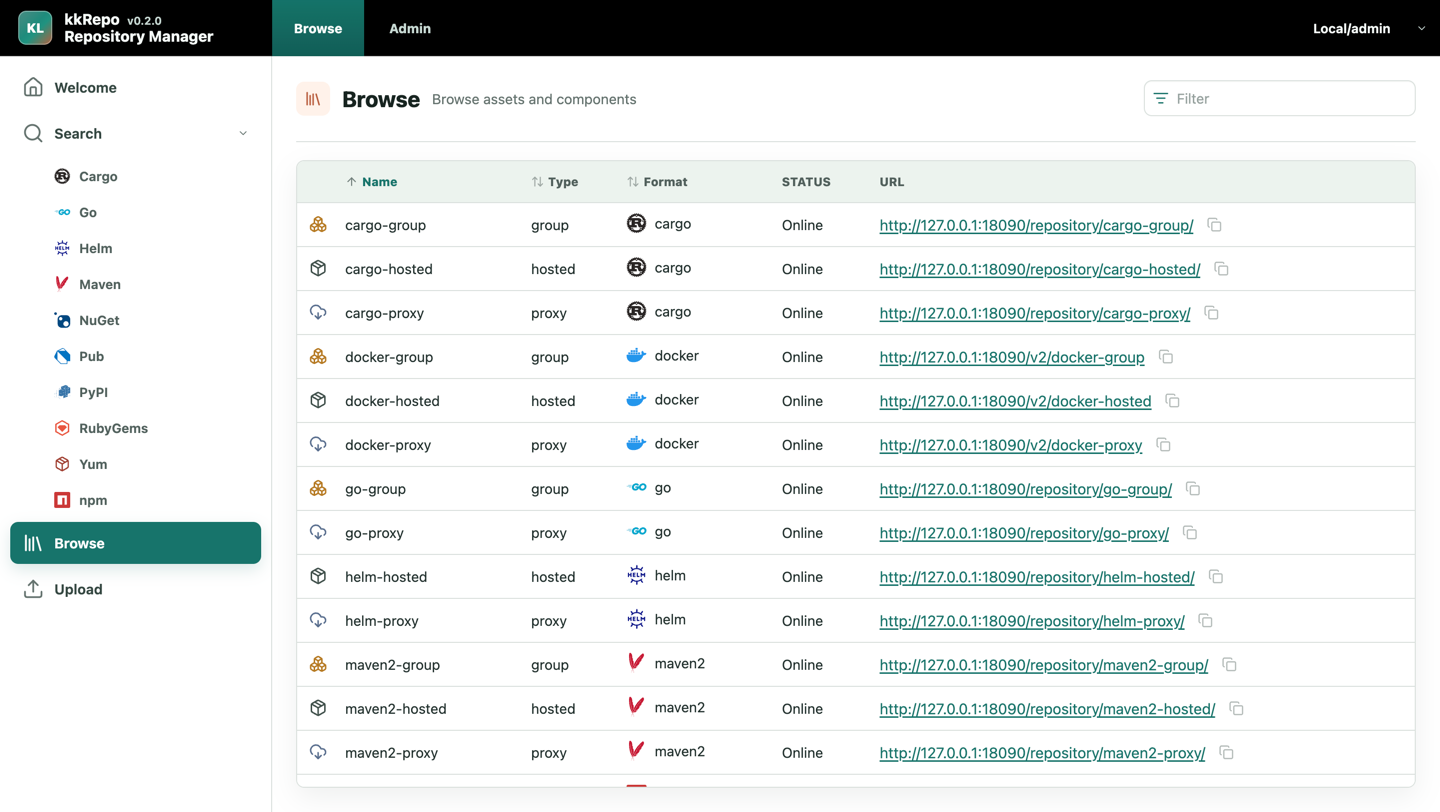Copy the cargo-proxy repository URL

pos(1211,313)
